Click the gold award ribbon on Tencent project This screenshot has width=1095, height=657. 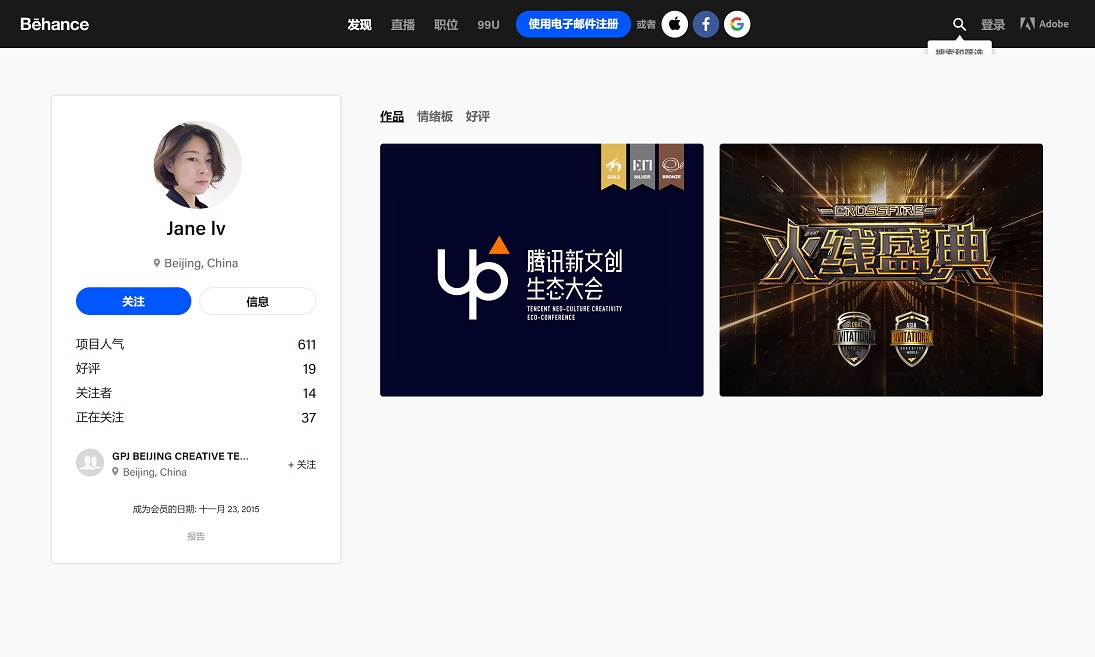click(614, 167)
